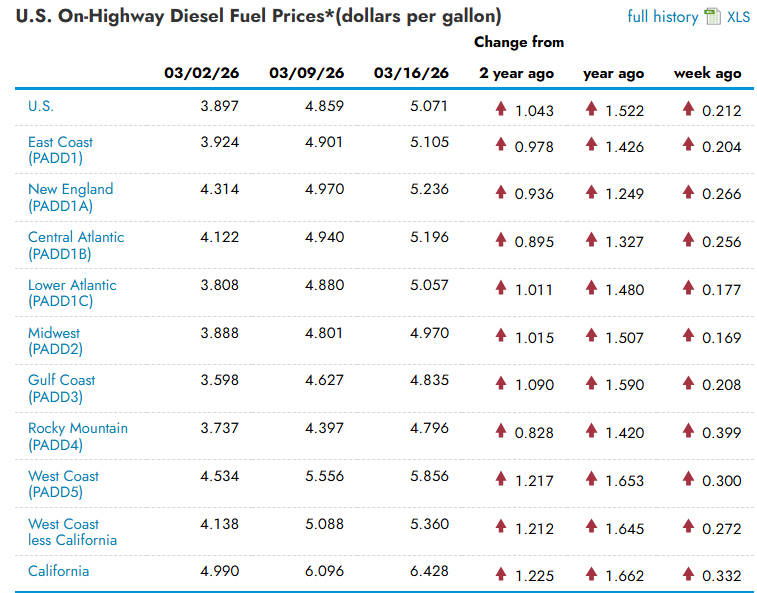The image size is (757, 593).
Task: Click California year-ago red up arrow
Action: tap(592, 574)
